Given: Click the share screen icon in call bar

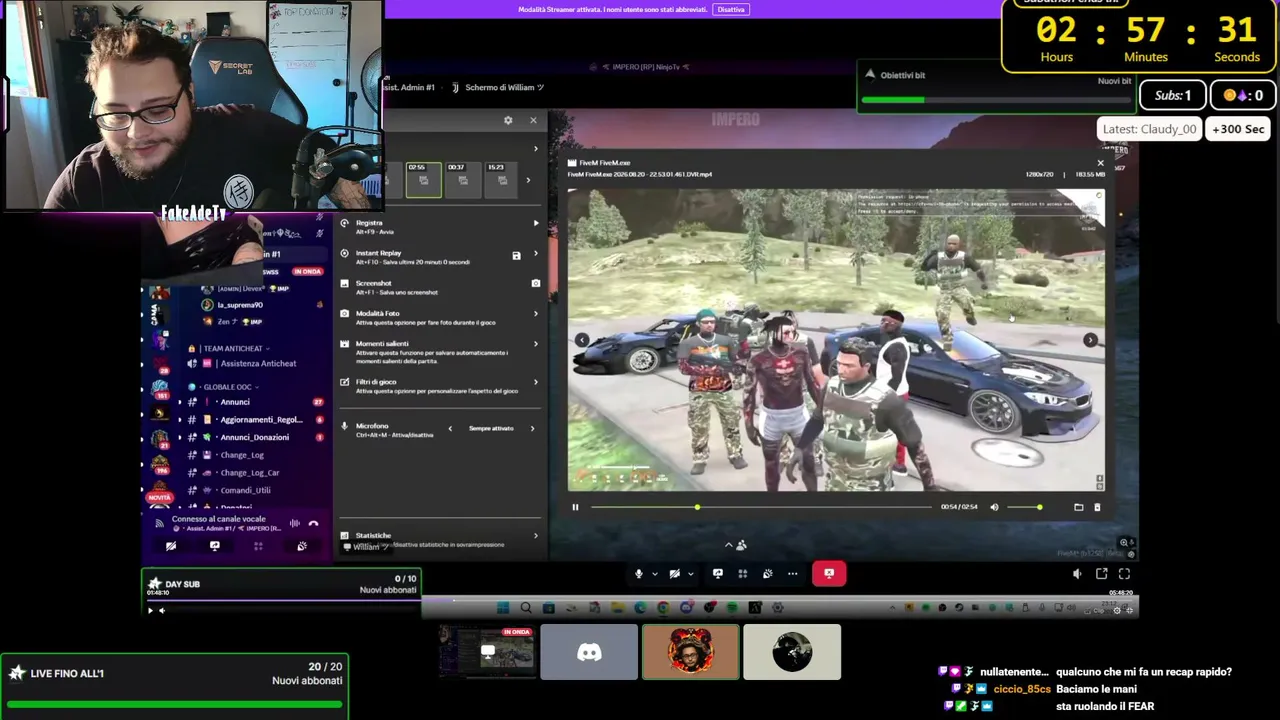Looking at the screenshot, I should 717,574.
